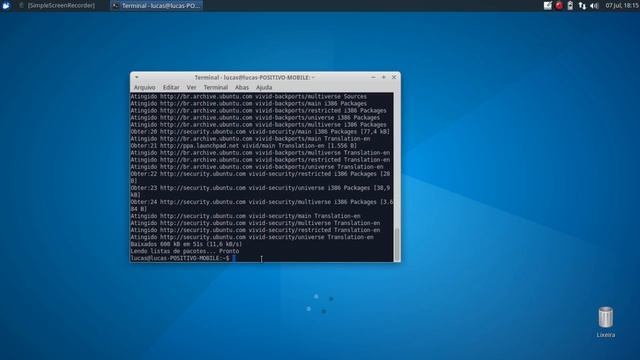Open the battery power indicator

pyautogui.click(x=570, y=5)
